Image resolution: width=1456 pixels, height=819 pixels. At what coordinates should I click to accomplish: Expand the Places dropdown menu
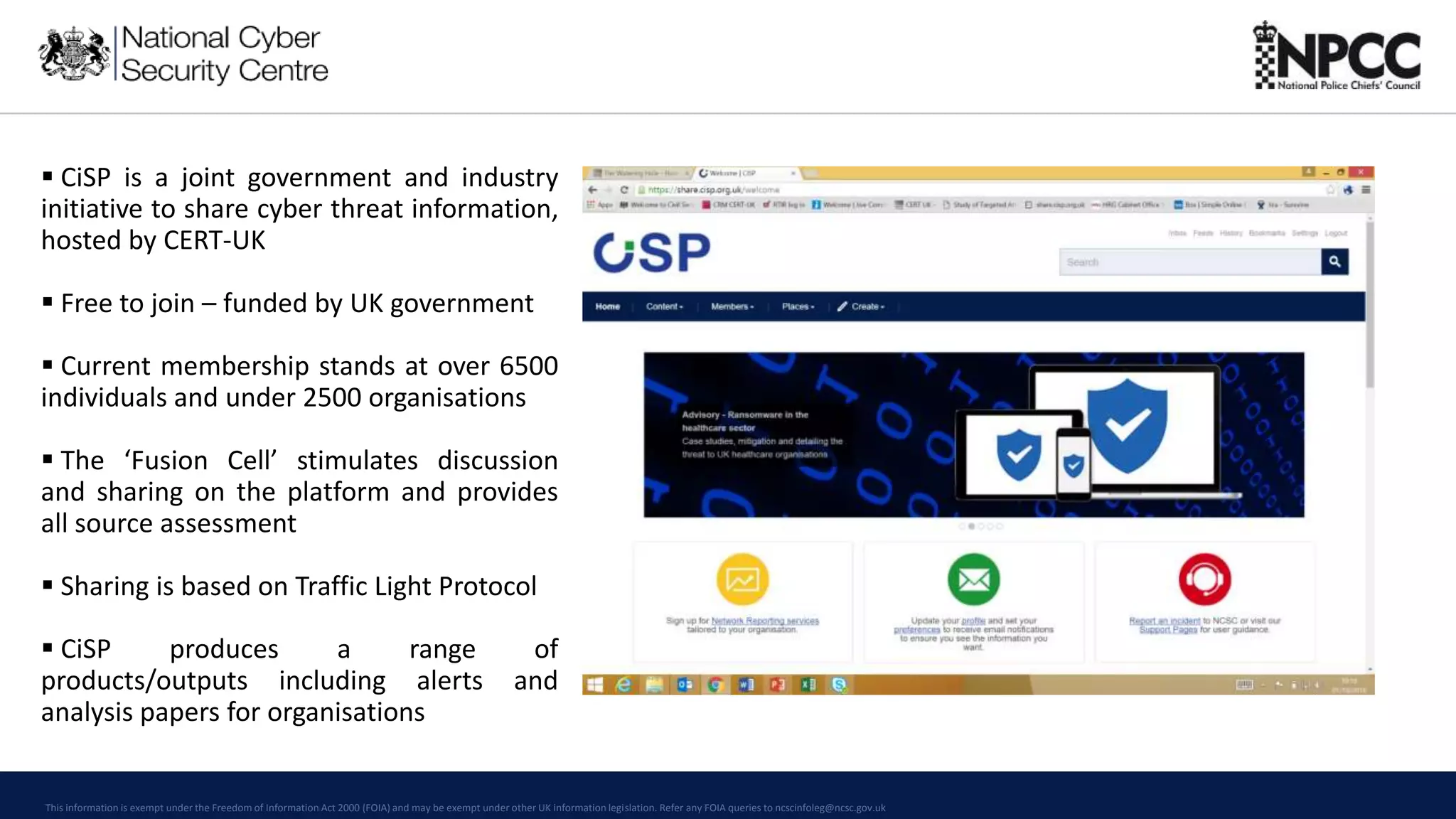pyautogui.click(x=798, y=306)
